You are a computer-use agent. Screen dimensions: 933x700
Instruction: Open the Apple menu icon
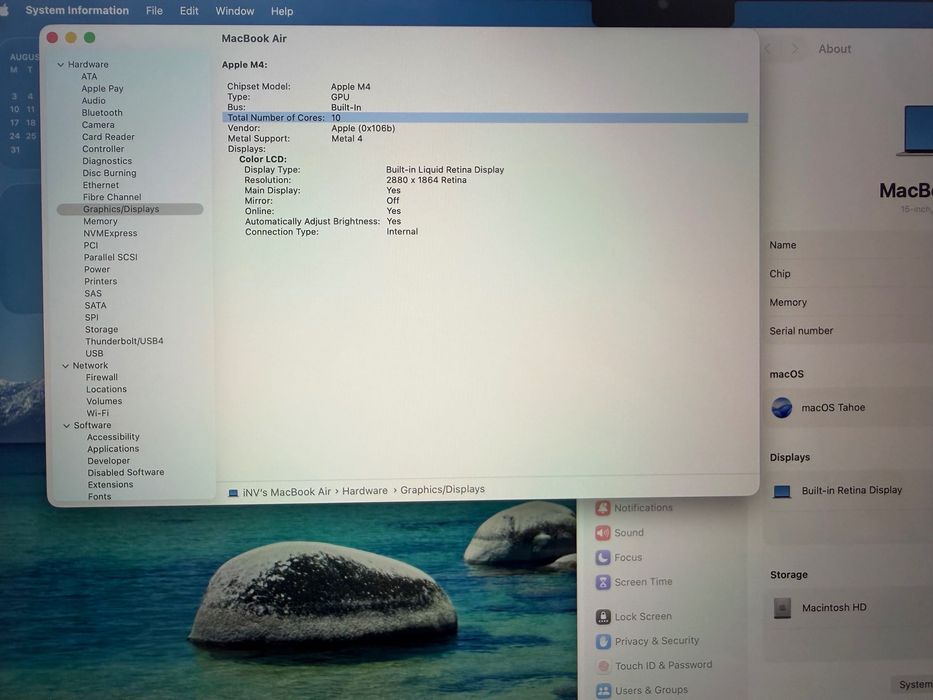pyautogui.click(x=3, y=11)
